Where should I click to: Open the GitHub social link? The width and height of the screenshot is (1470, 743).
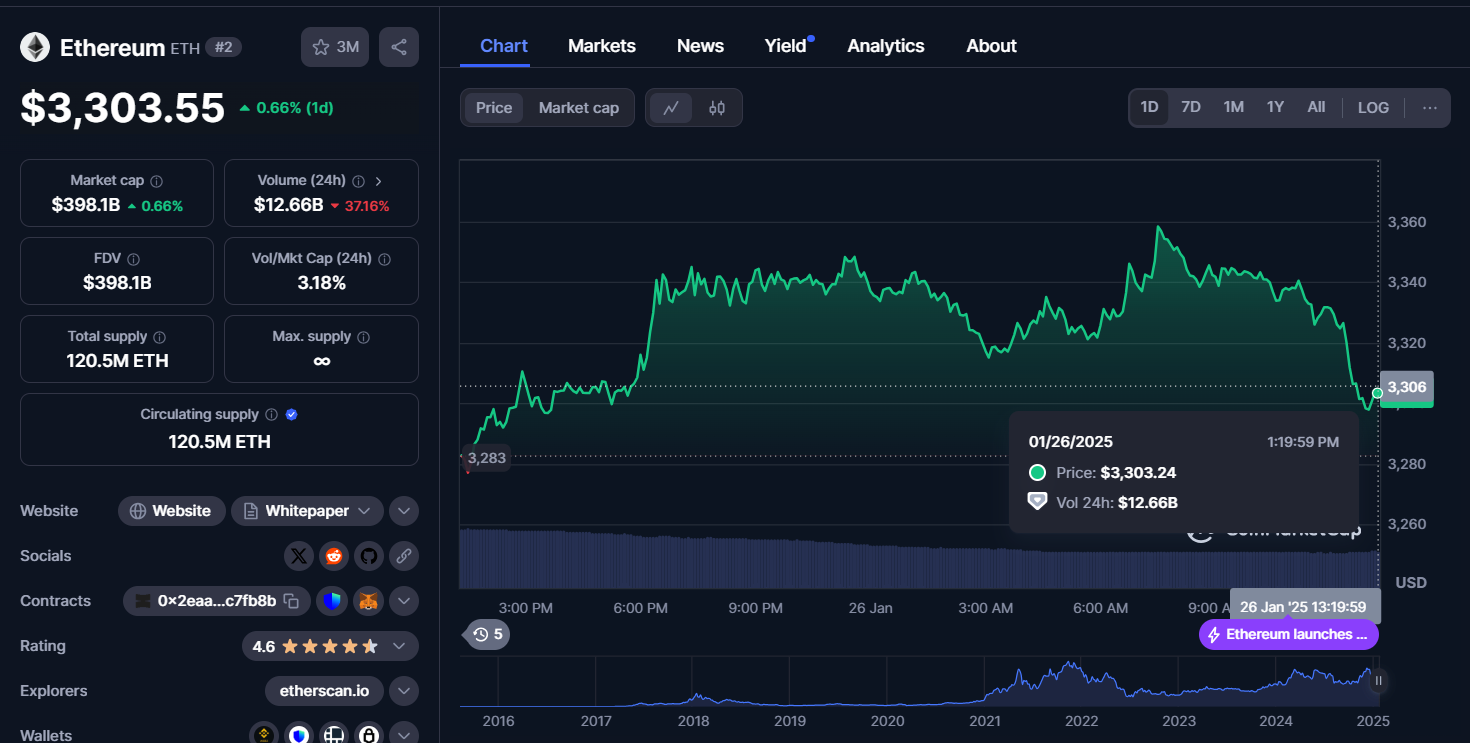point(369,556)
